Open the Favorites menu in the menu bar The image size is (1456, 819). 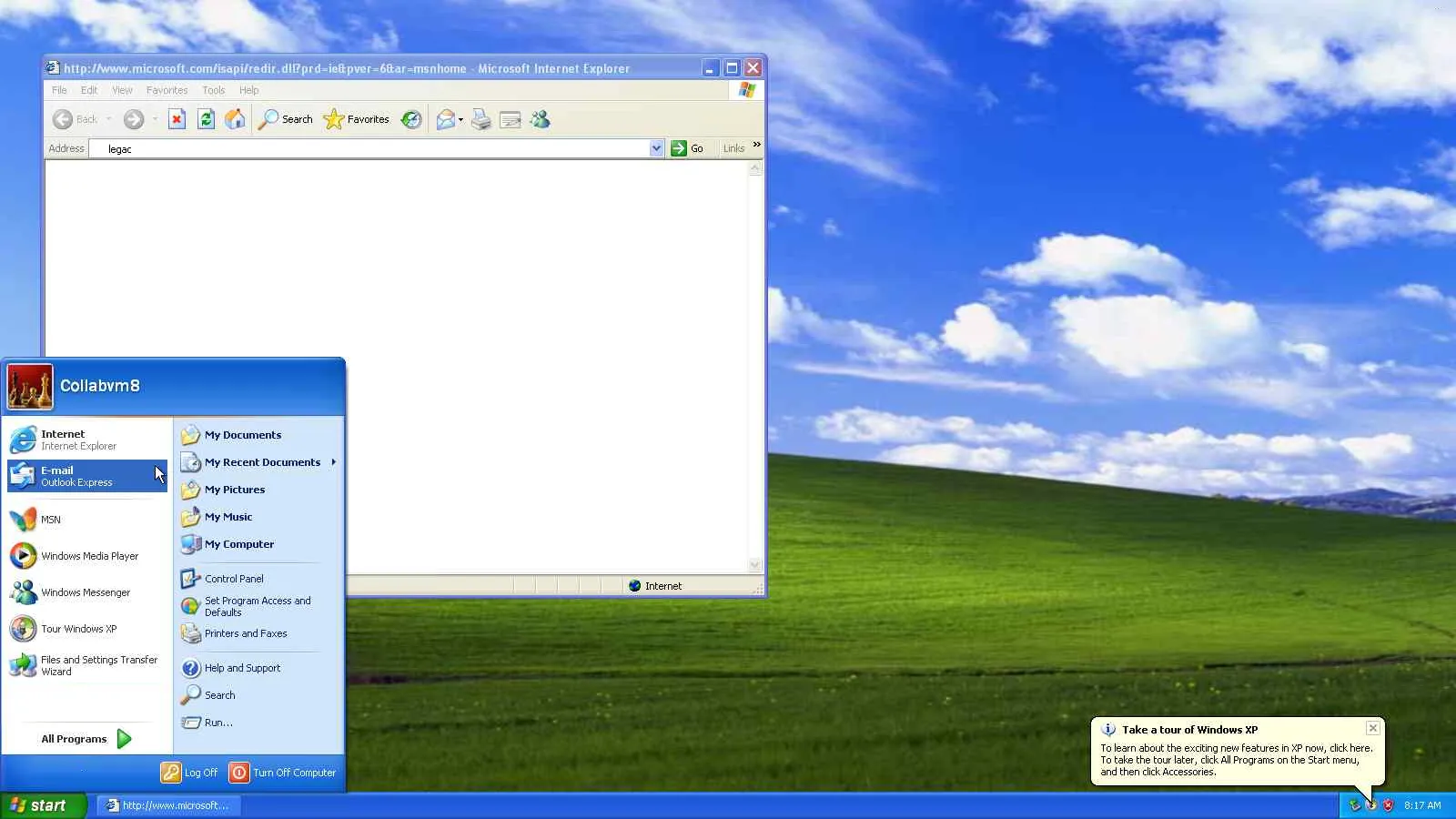tap(167, 90)
